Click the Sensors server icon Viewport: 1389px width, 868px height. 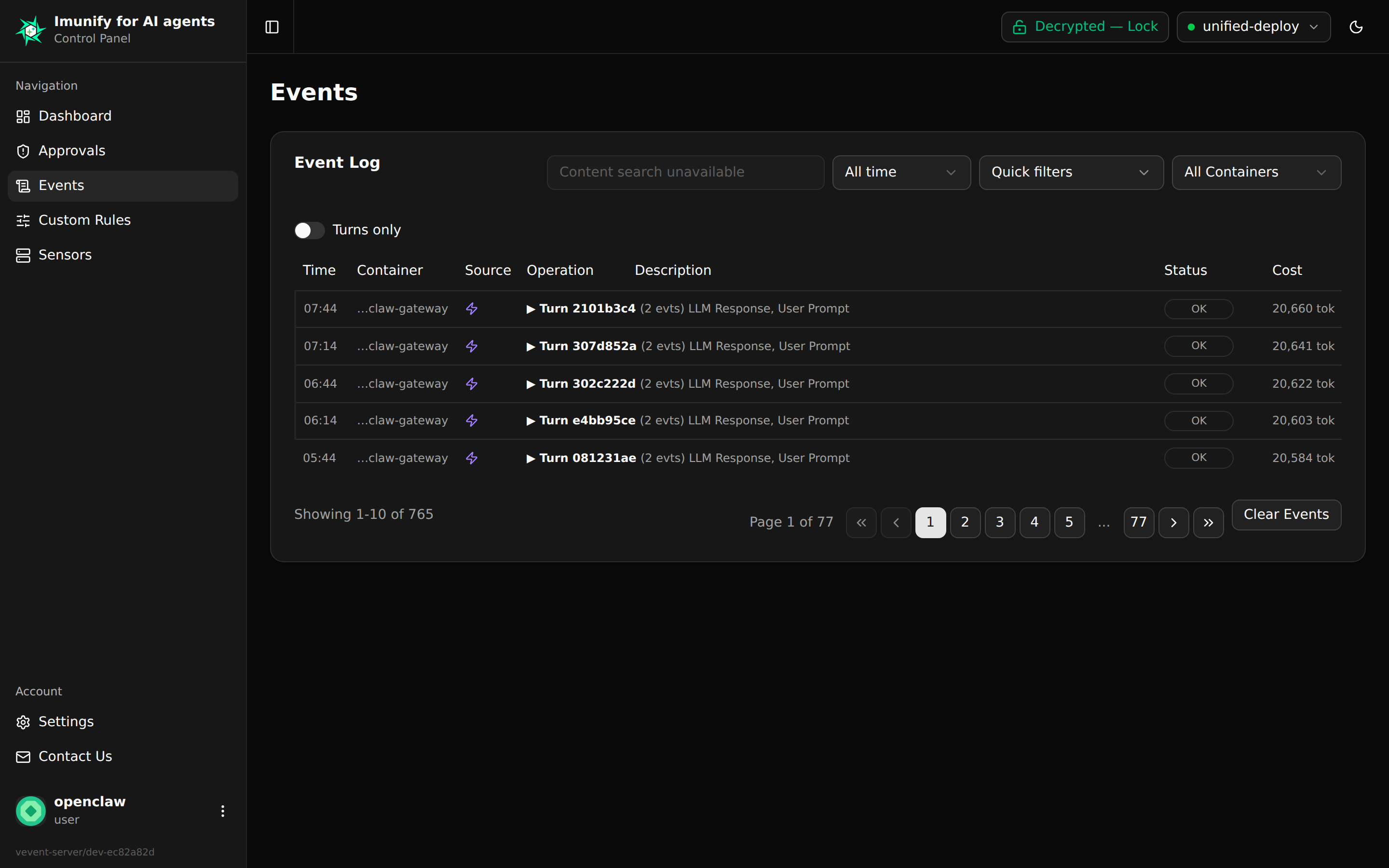[23, 255]
